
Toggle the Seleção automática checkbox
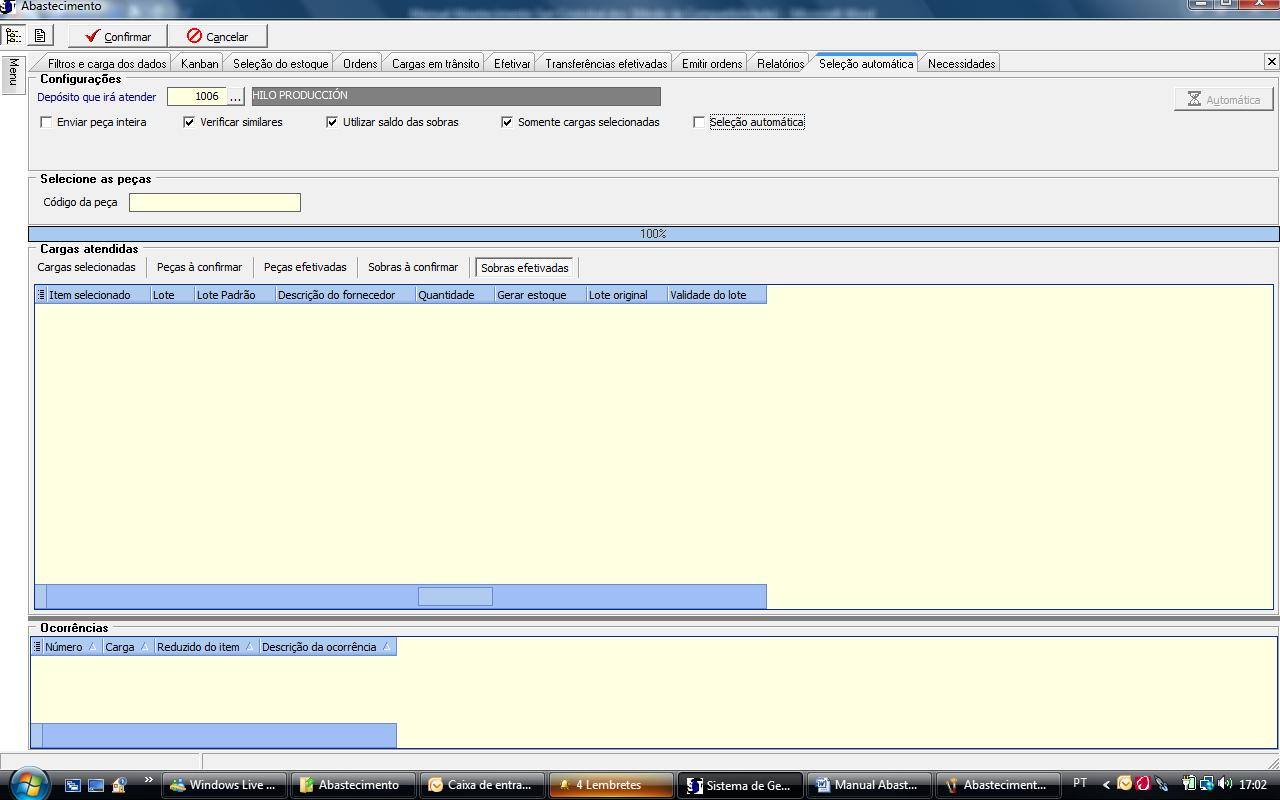tap(699, 122)
